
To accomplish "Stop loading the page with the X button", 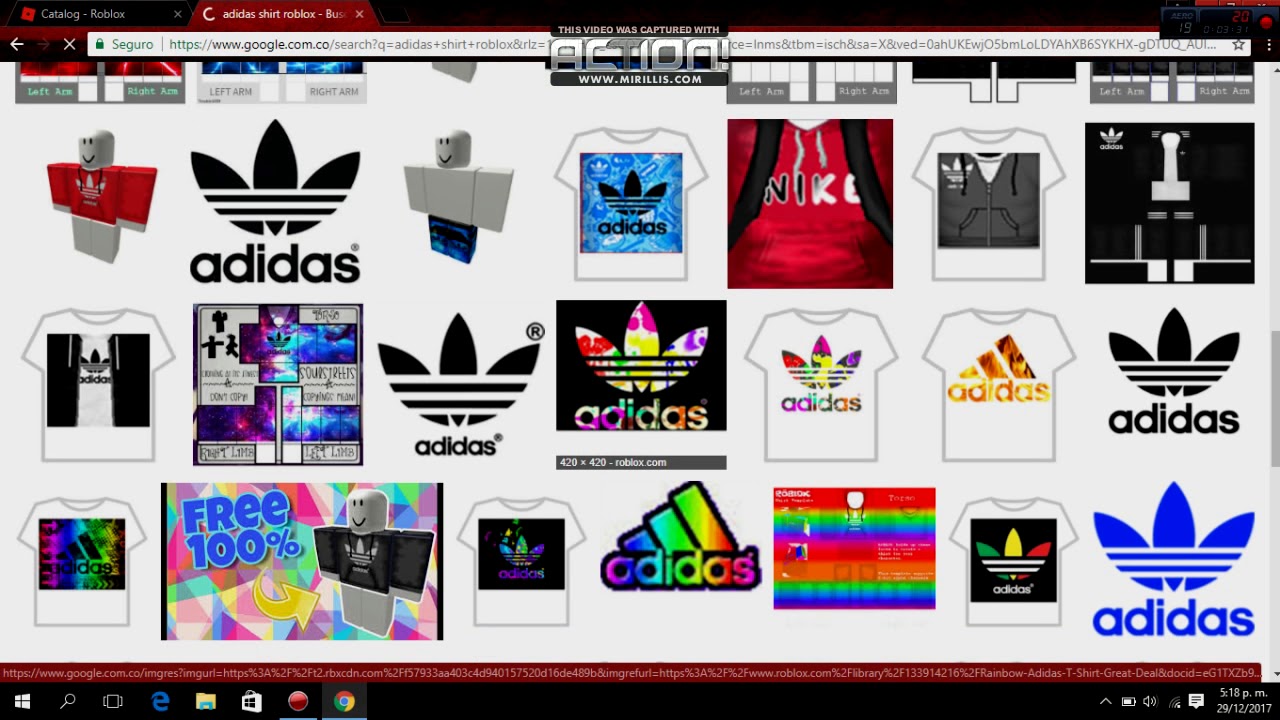I will [x=70, y=44].
